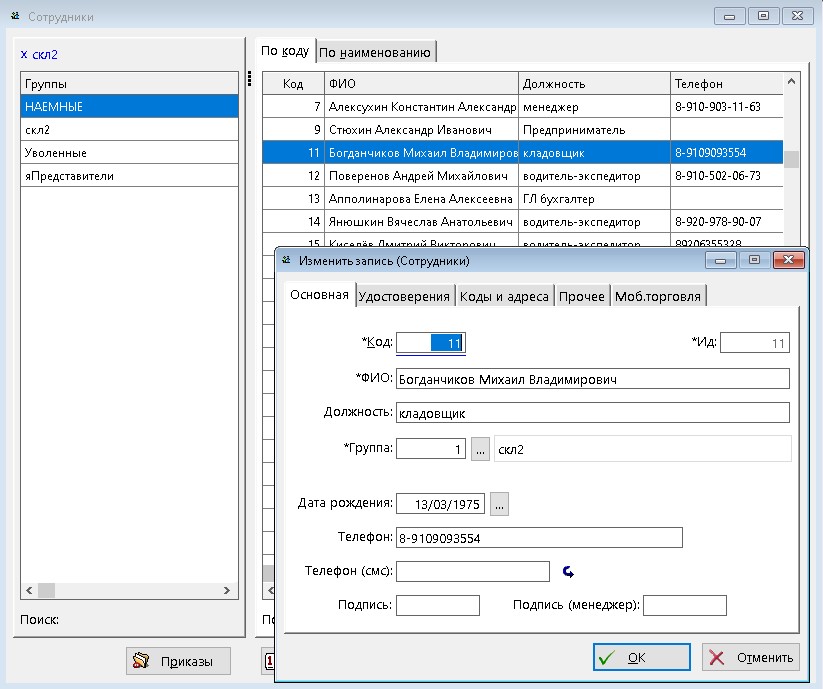Click into the ФИО text field
This screenshot has width=823, height=689.
592,379
